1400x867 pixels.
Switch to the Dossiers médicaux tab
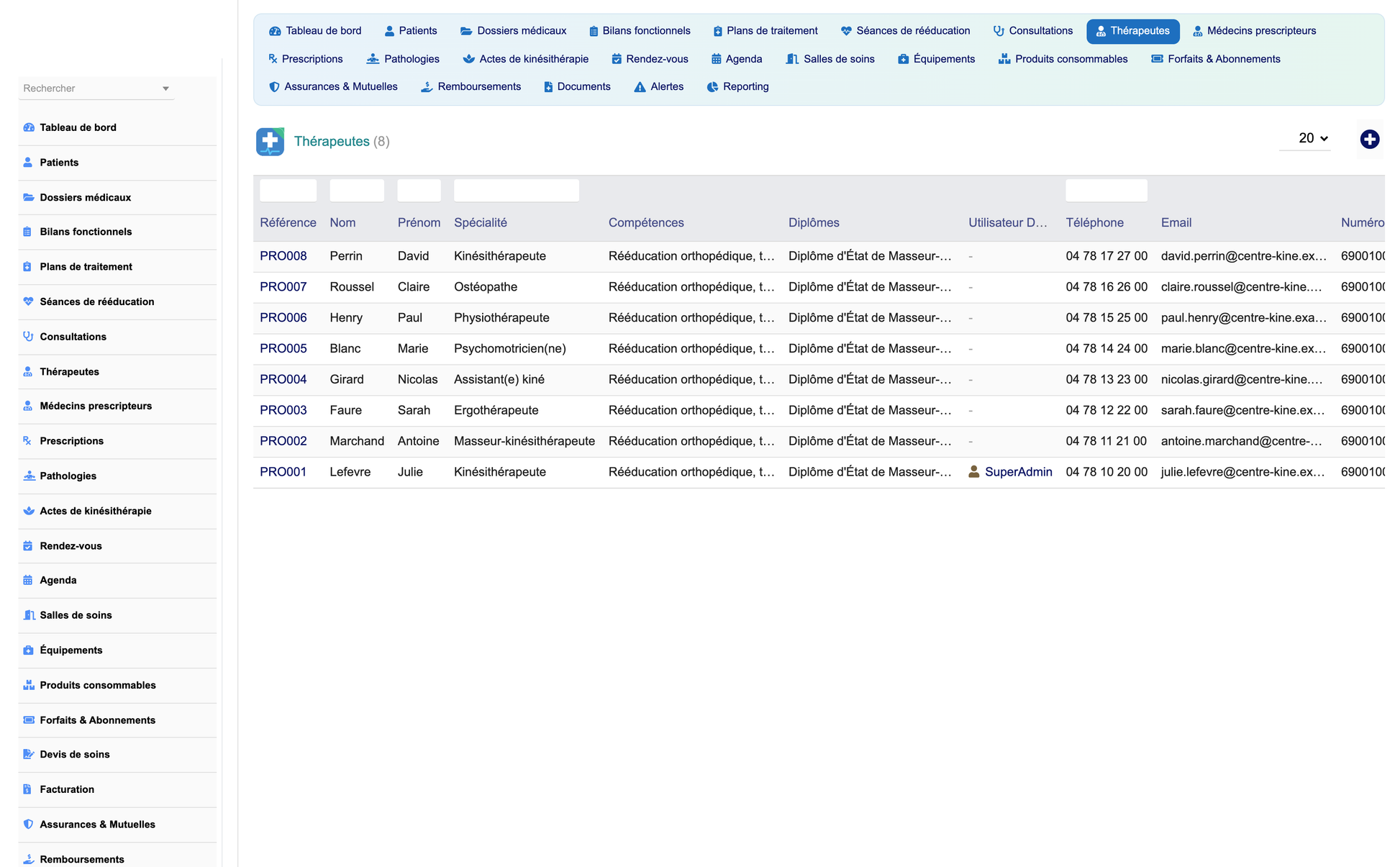tap(513, 31)
